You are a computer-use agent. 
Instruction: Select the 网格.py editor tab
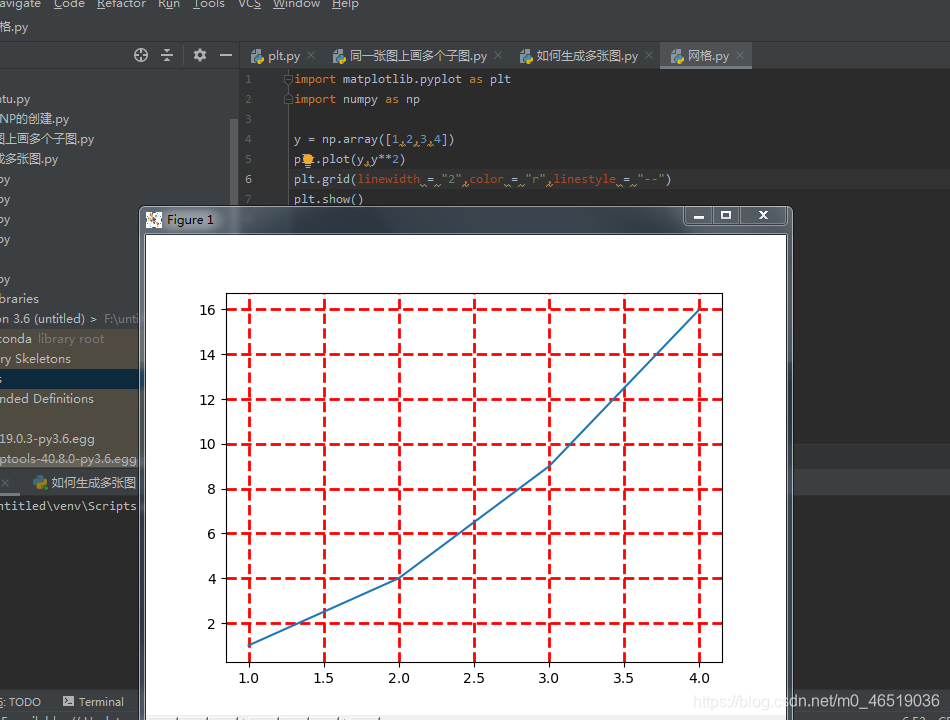[708, 56]
